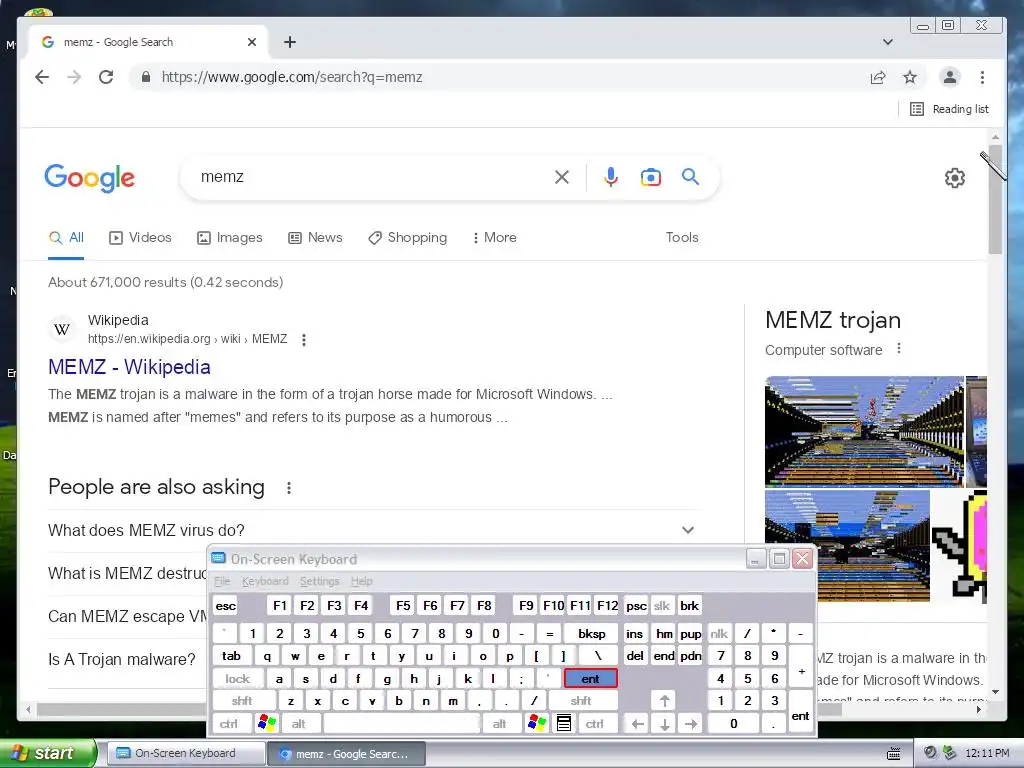Viewport: 1024px width, 768px height.
Task: Click the bksp key
Action: point(592,633)
